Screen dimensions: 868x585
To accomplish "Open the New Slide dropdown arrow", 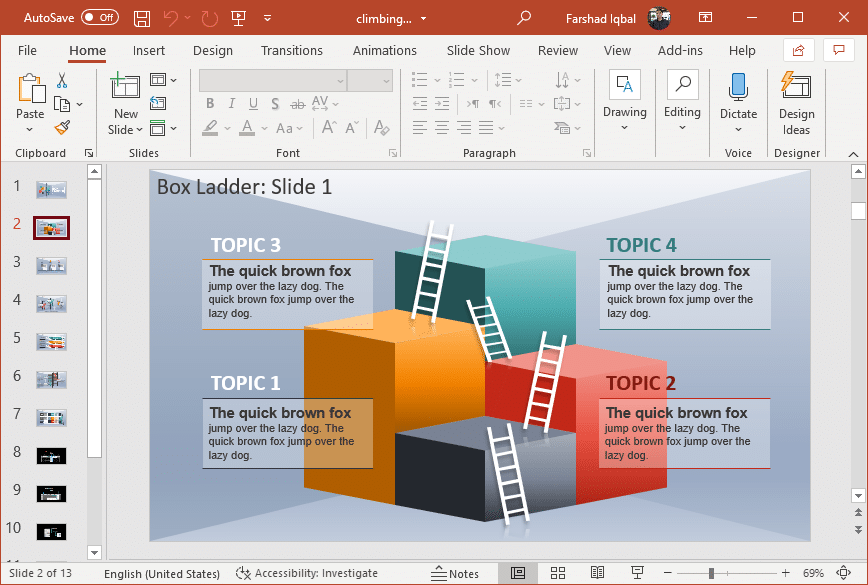I will coord(126,130).
